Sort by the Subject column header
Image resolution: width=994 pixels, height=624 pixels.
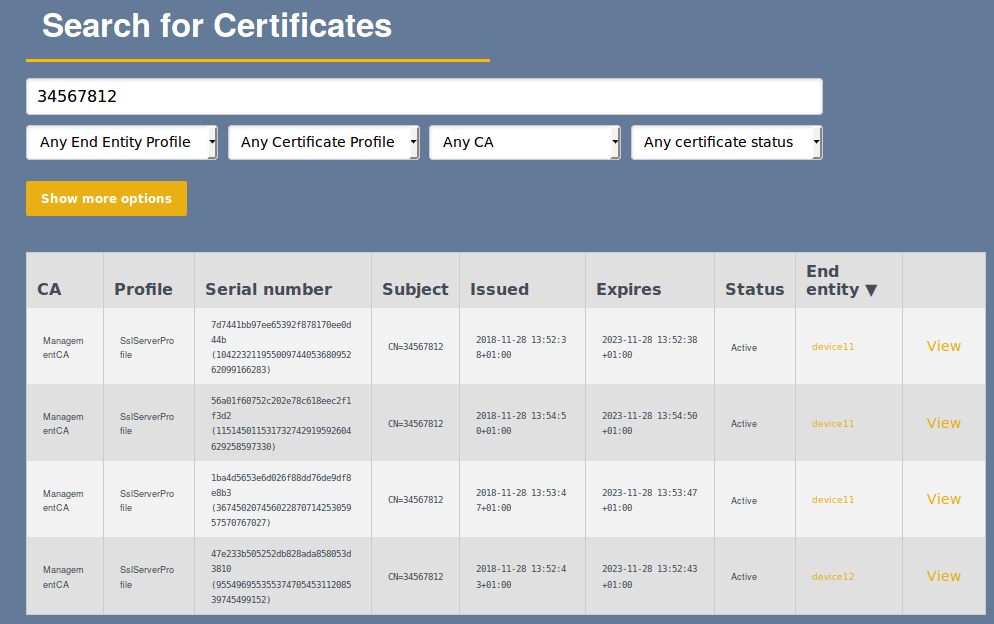click(x=415, y=289)
